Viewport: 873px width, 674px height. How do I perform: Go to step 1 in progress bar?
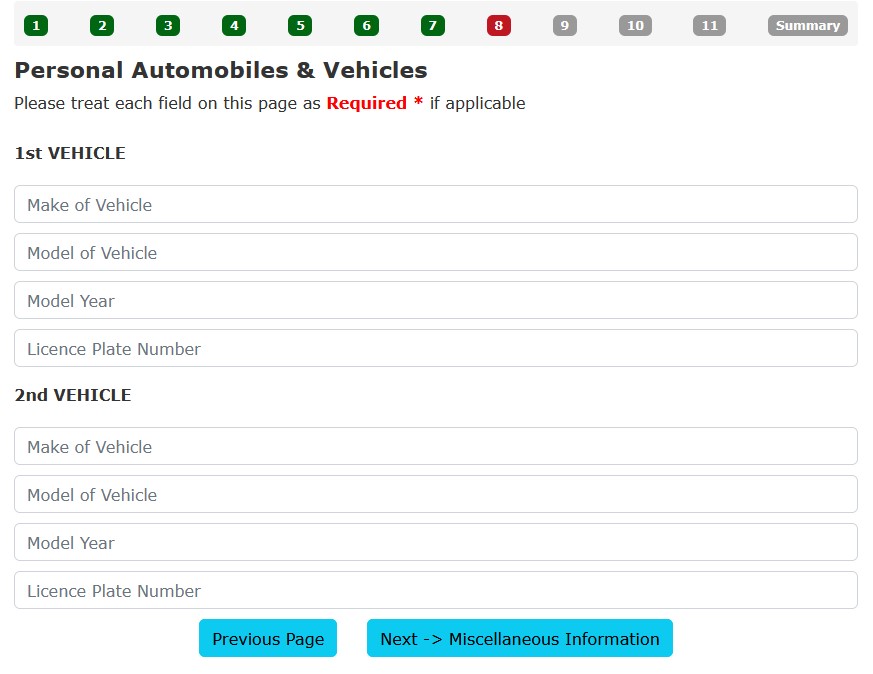[x=36, y=26]
